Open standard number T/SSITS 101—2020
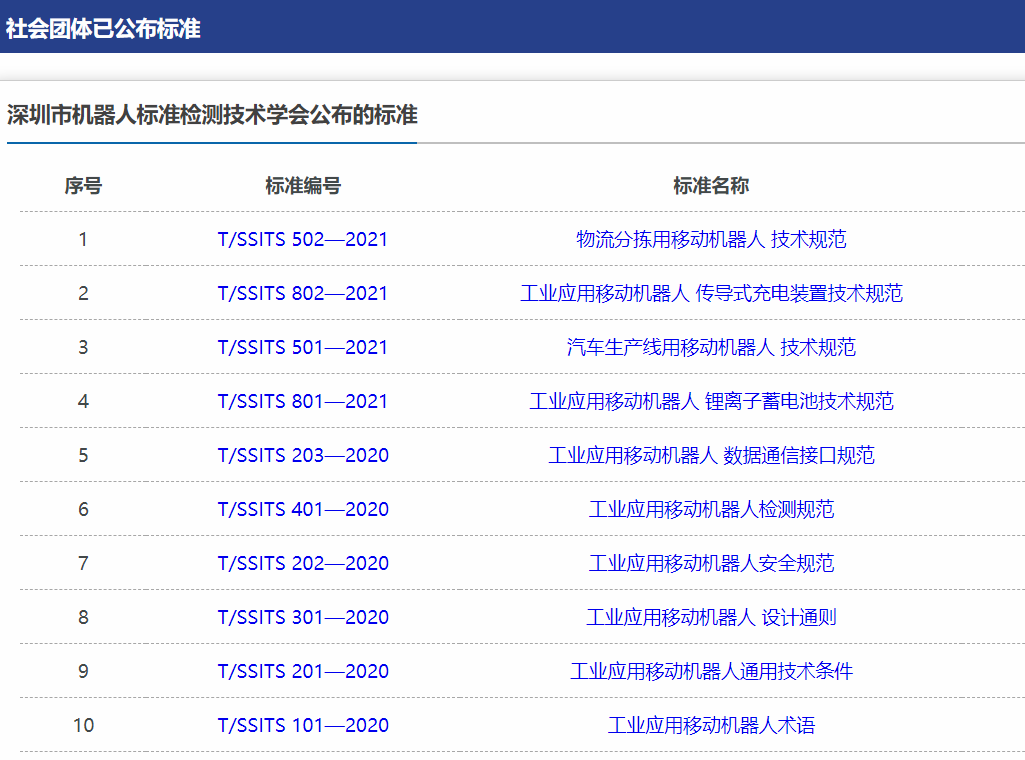Image resolution: width=1025 pixels, height=760 pixels. point(303,725)
